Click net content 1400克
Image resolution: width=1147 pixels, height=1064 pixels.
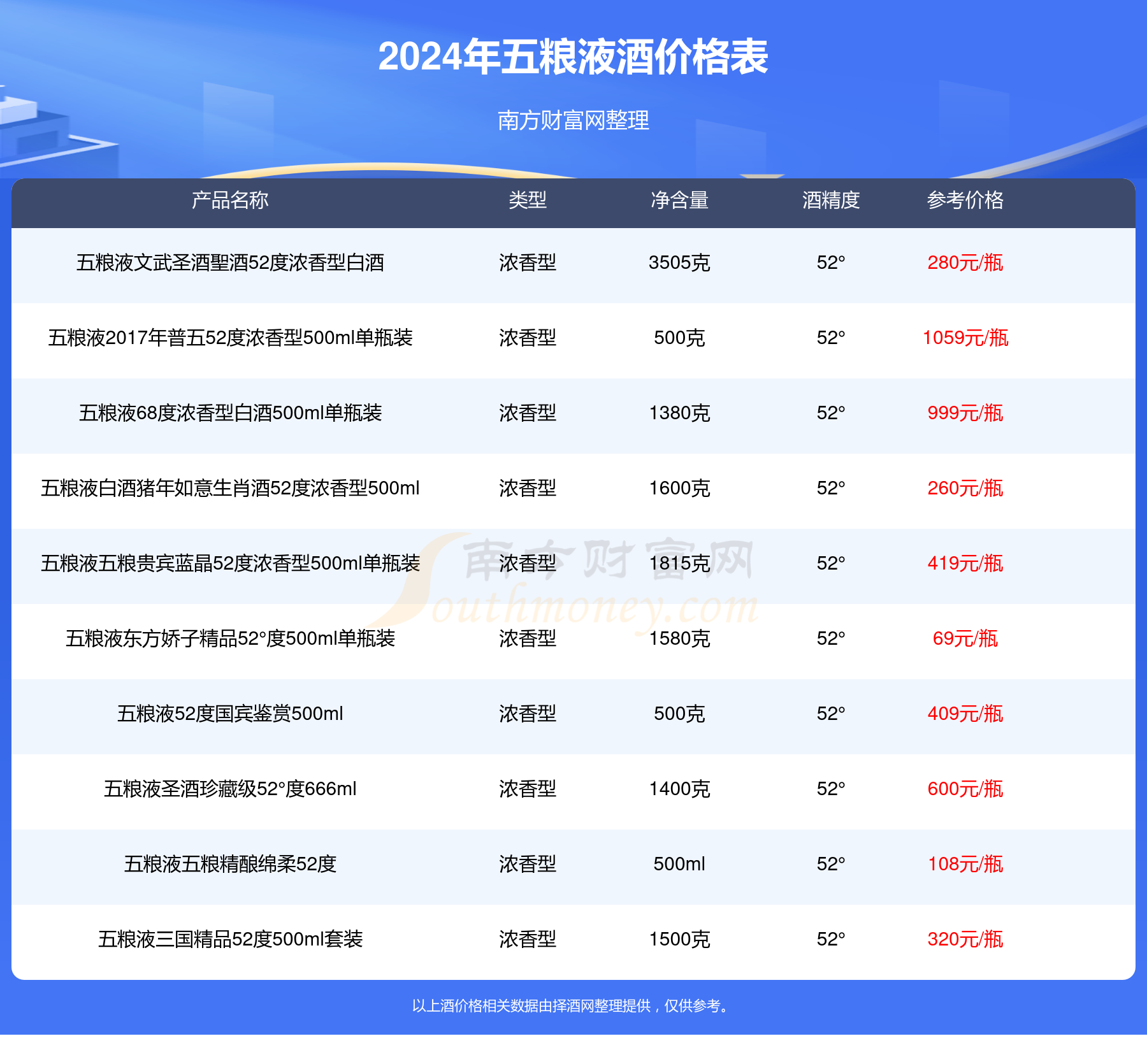click(679, 789)
